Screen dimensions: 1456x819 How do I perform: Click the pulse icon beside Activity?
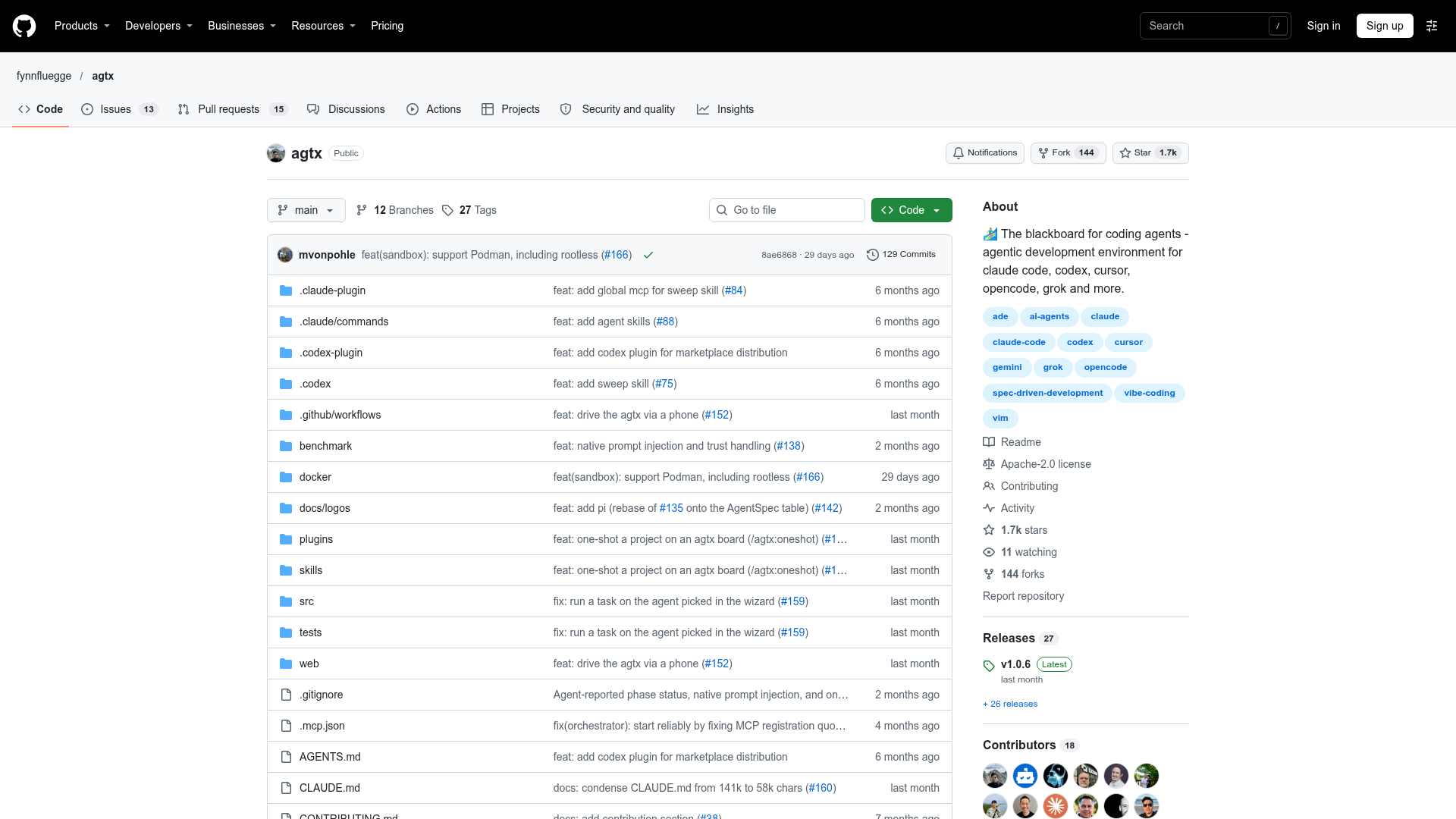coord(989,508)
